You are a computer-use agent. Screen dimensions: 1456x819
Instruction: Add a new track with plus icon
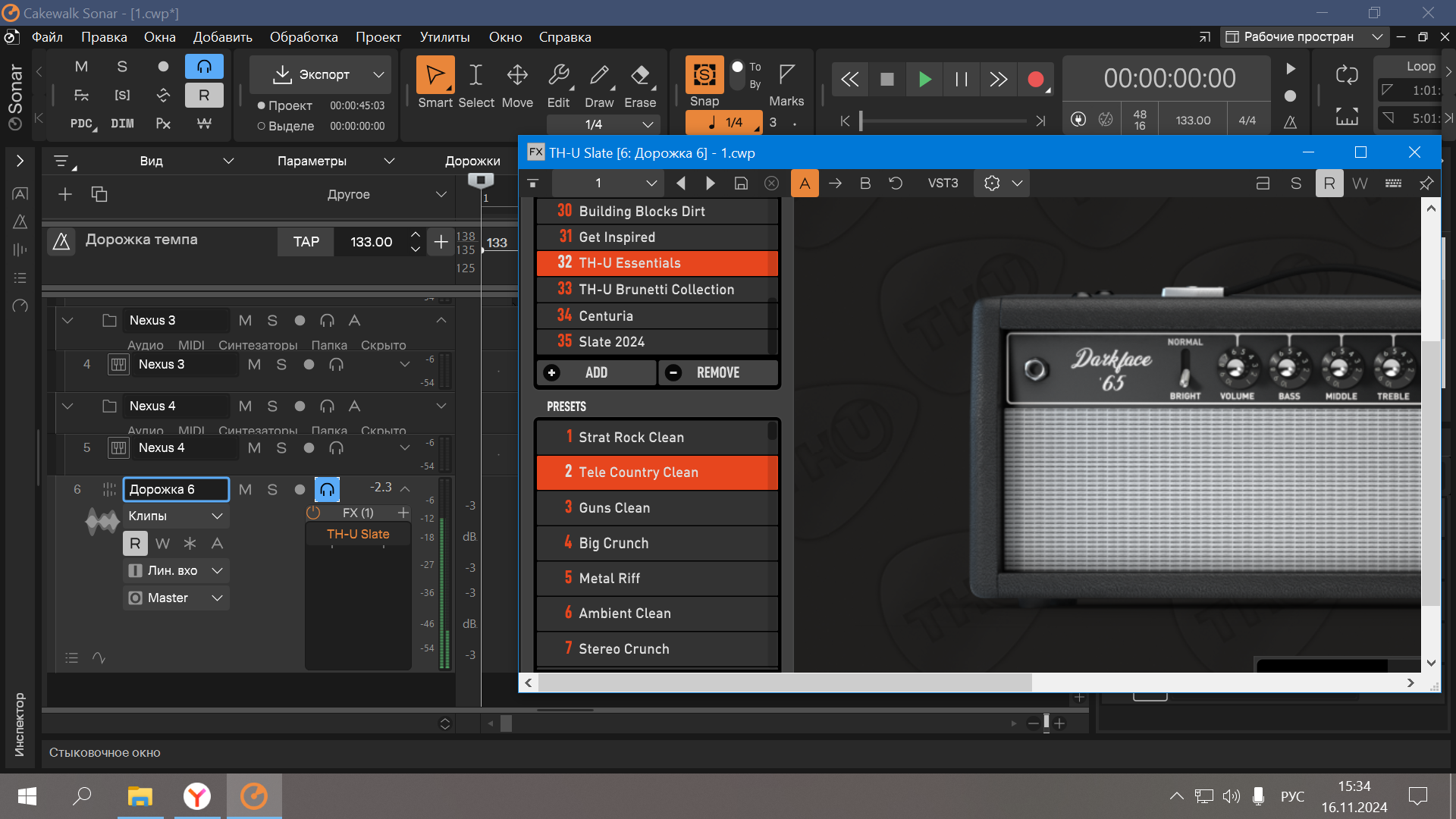65,194
